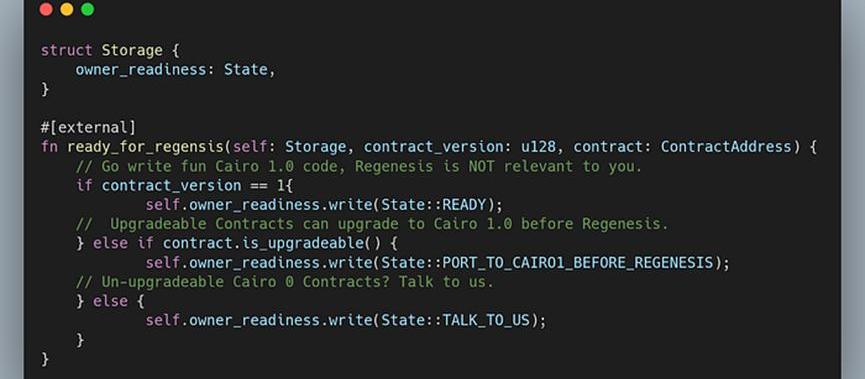The image size is (865, 379).
Task: Click State::READY in the write call
Action: (x=434, y=205)
